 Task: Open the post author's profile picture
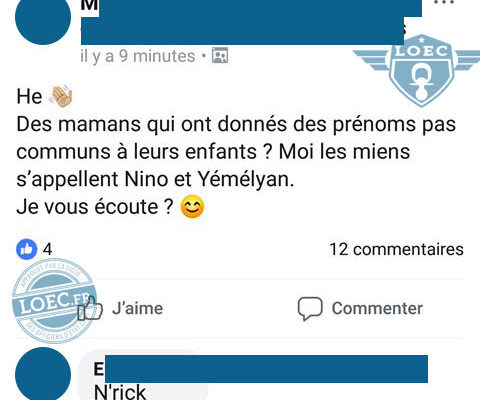pos(43,19)
